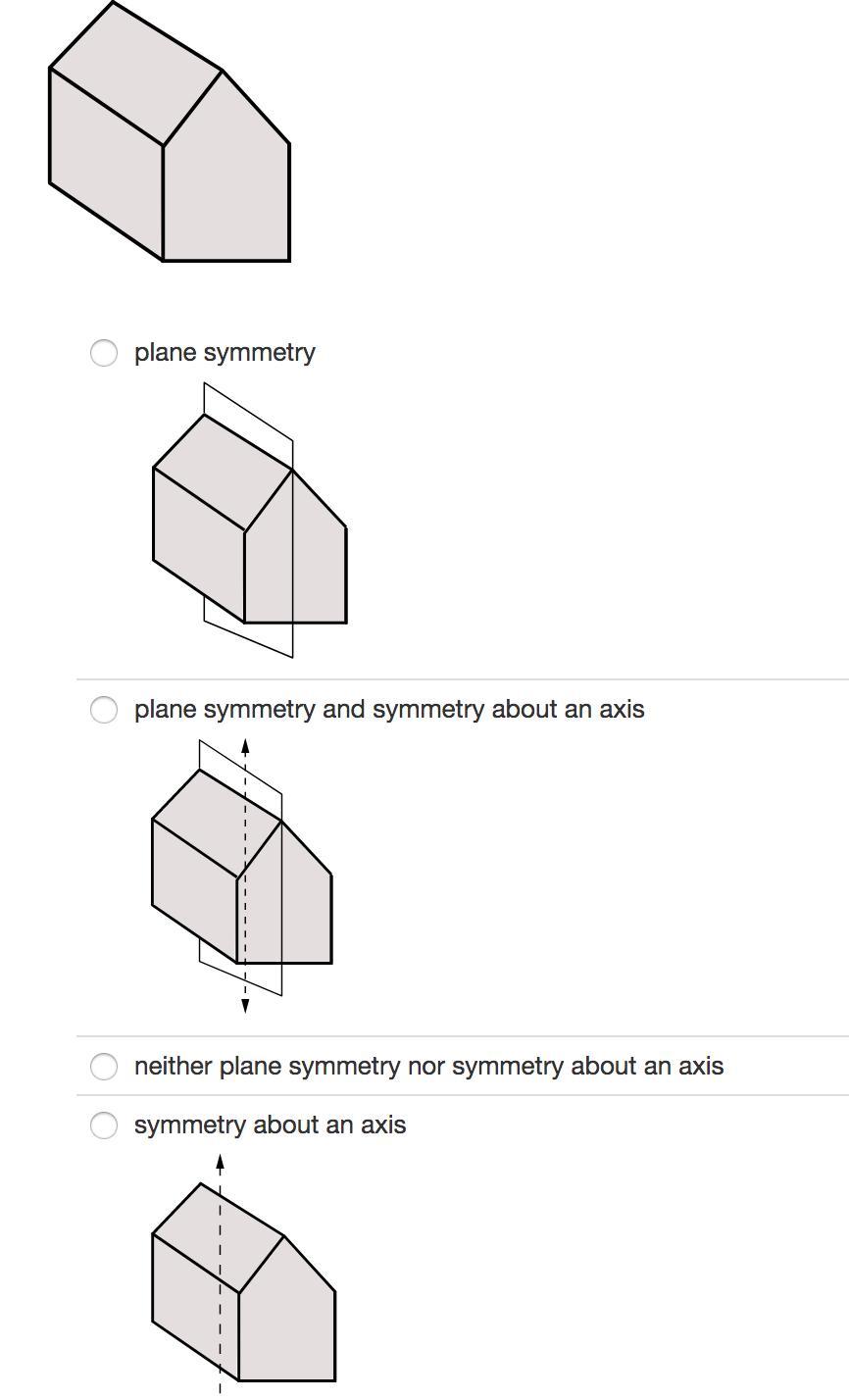This screenshot has width=849, height=1400.
Task: Select the "plane symmetry" radio button
Action: click(104, 353)
